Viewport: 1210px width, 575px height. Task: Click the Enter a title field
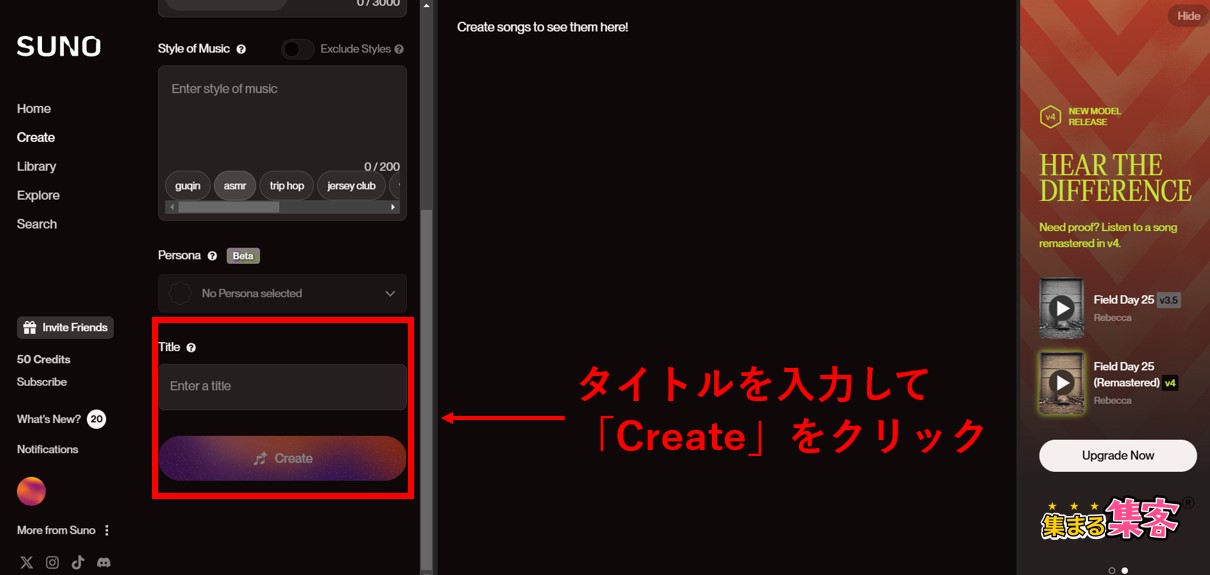(282, 386)
